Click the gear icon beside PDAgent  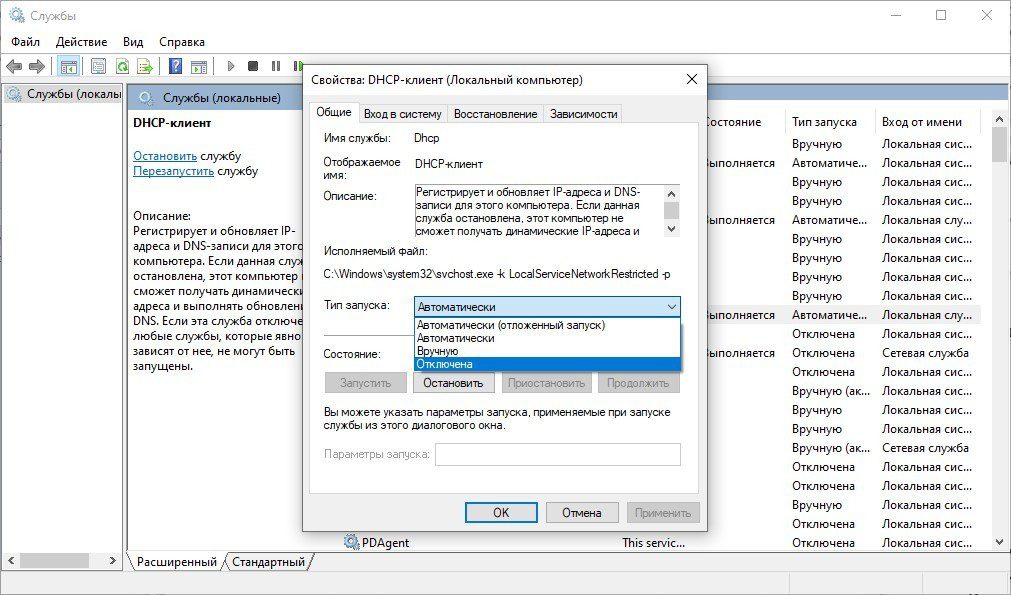coord(351,541)
